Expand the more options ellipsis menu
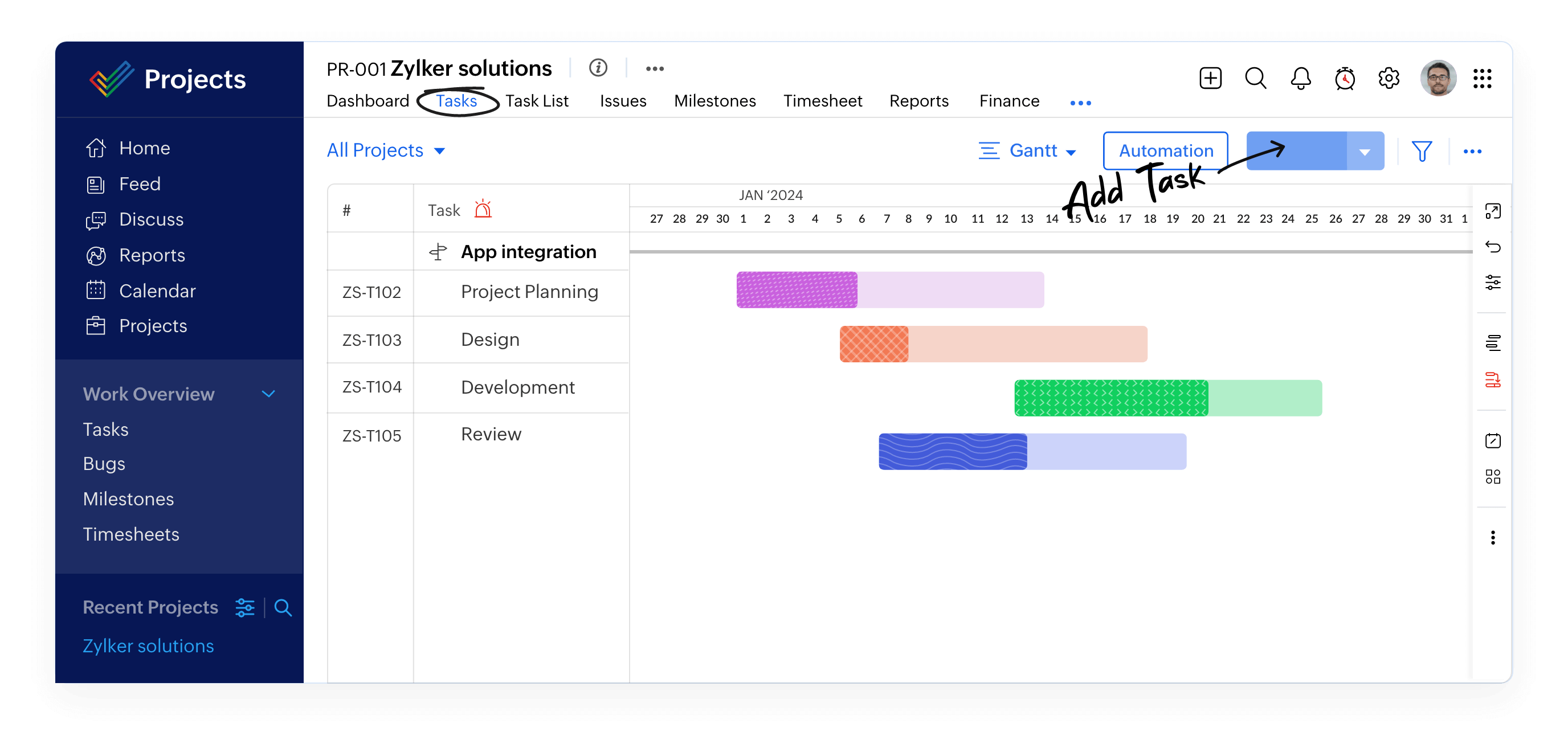 [x=1472, y=151]
